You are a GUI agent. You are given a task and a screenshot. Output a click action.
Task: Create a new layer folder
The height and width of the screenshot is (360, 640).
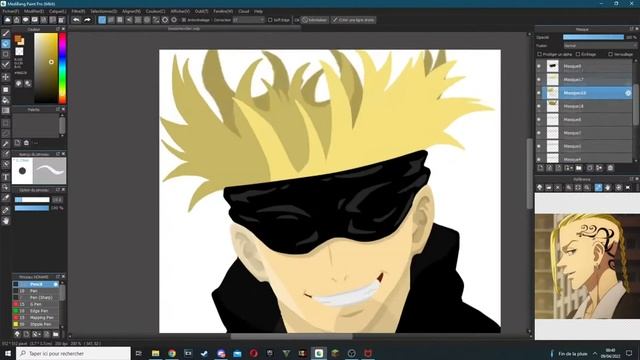click(579, 168)
